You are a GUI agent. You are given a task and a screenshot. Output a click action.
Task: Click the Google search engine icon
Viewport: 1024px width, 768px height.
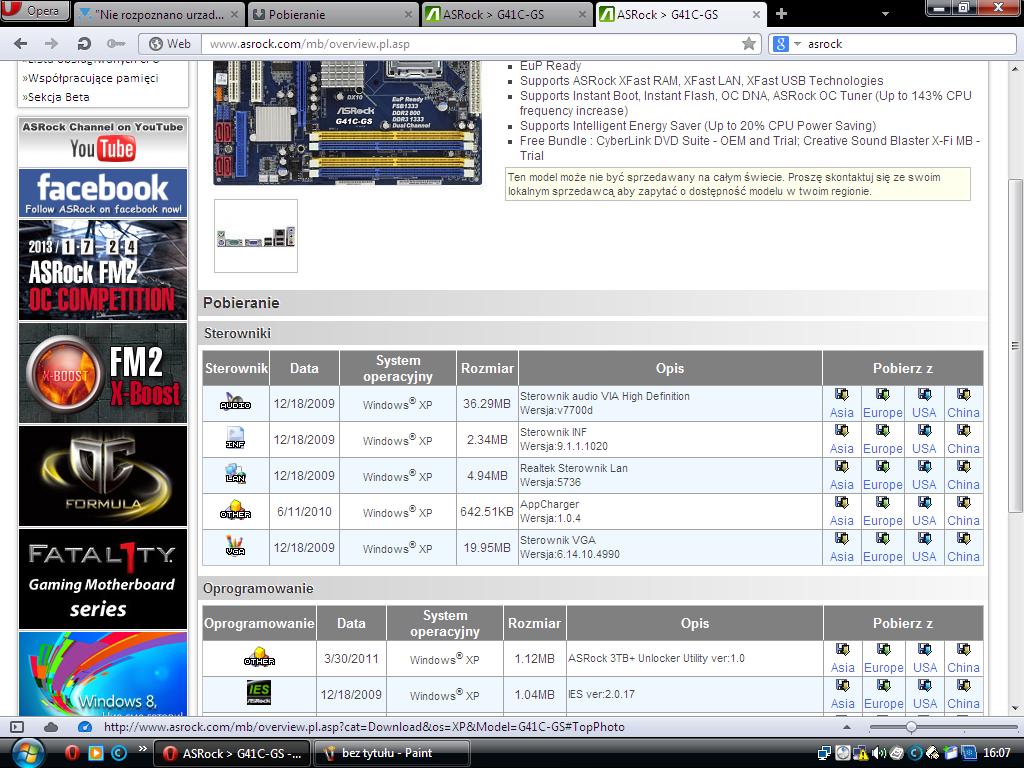click(780, 44)
